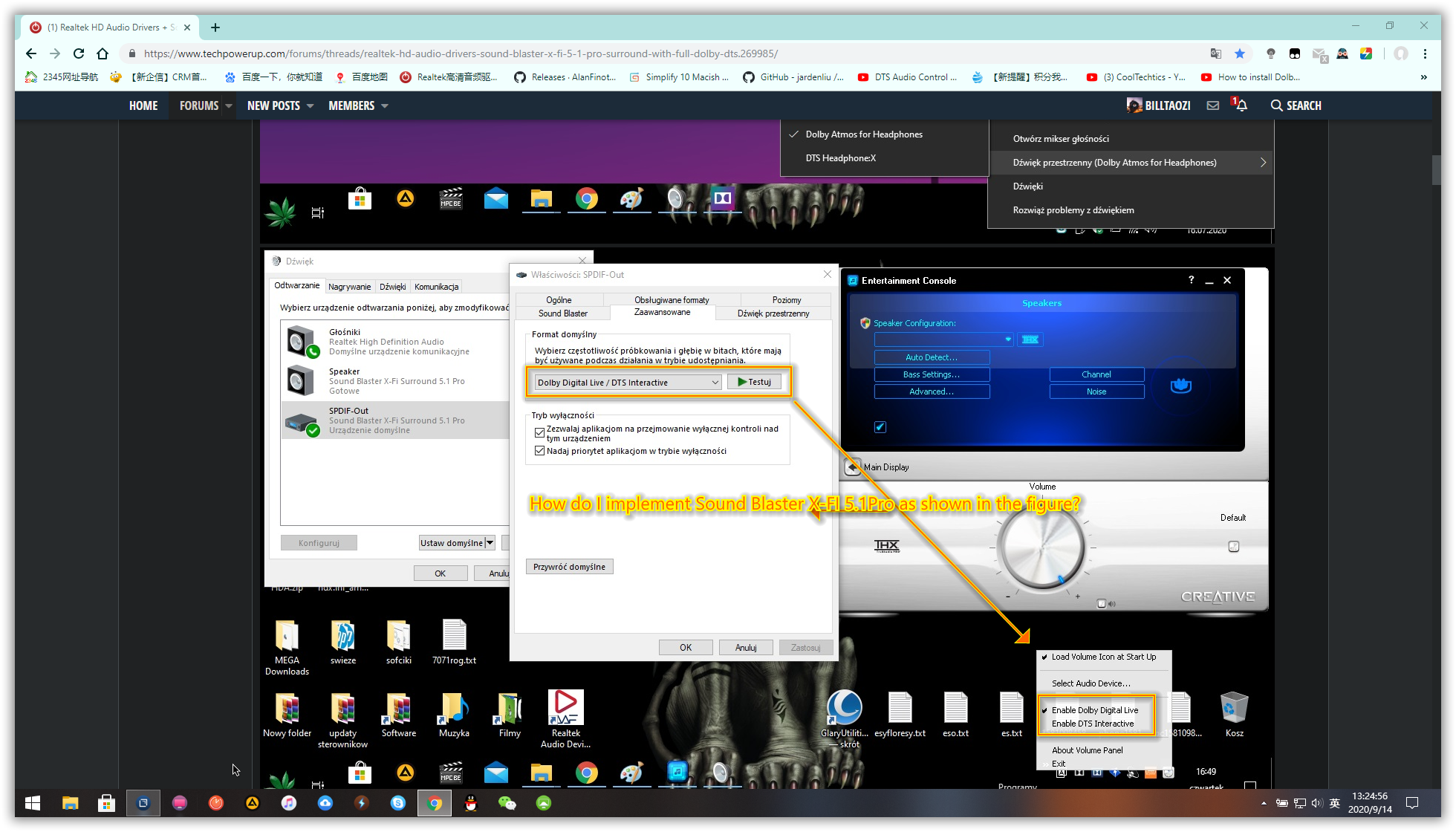This screenshot has height=832, width=1456.
Task: Click the Testuj button
Action: click(x=754, y=382)
